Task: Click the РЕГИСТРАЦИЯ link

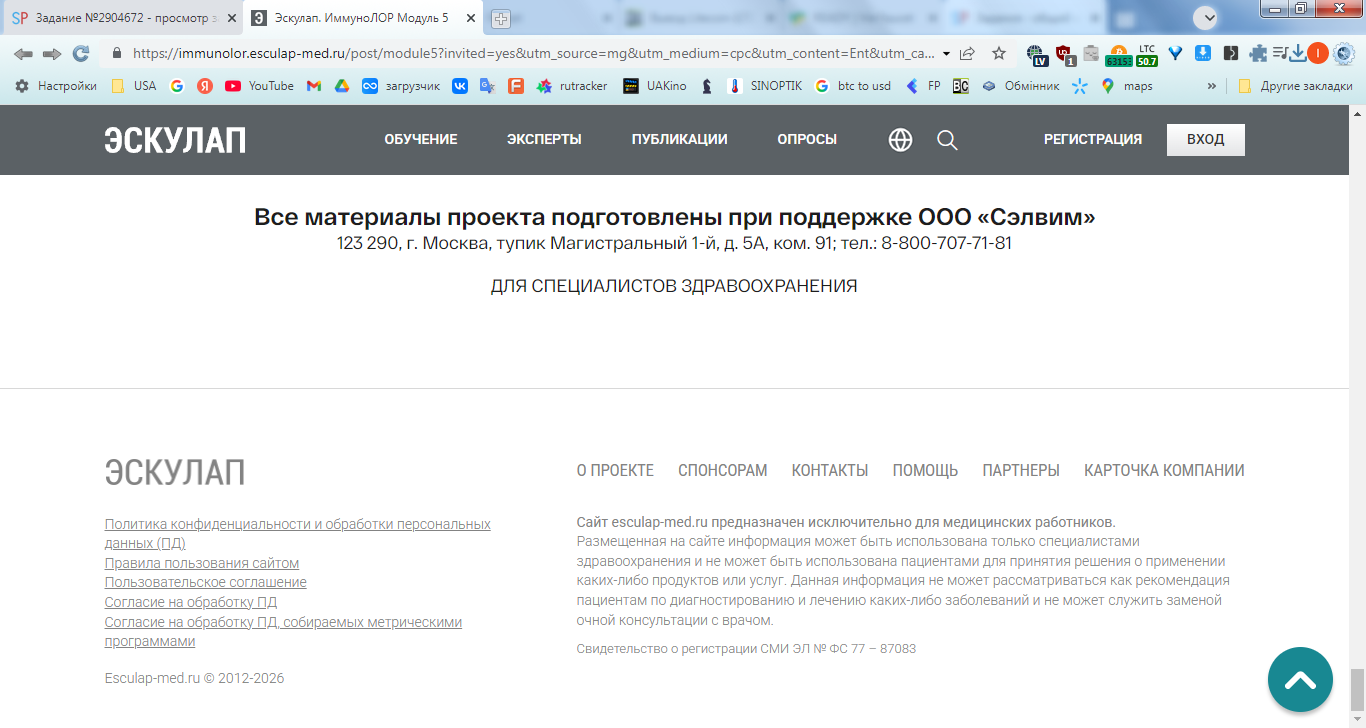Action: pyautogui.click(x=1093, y=140)
